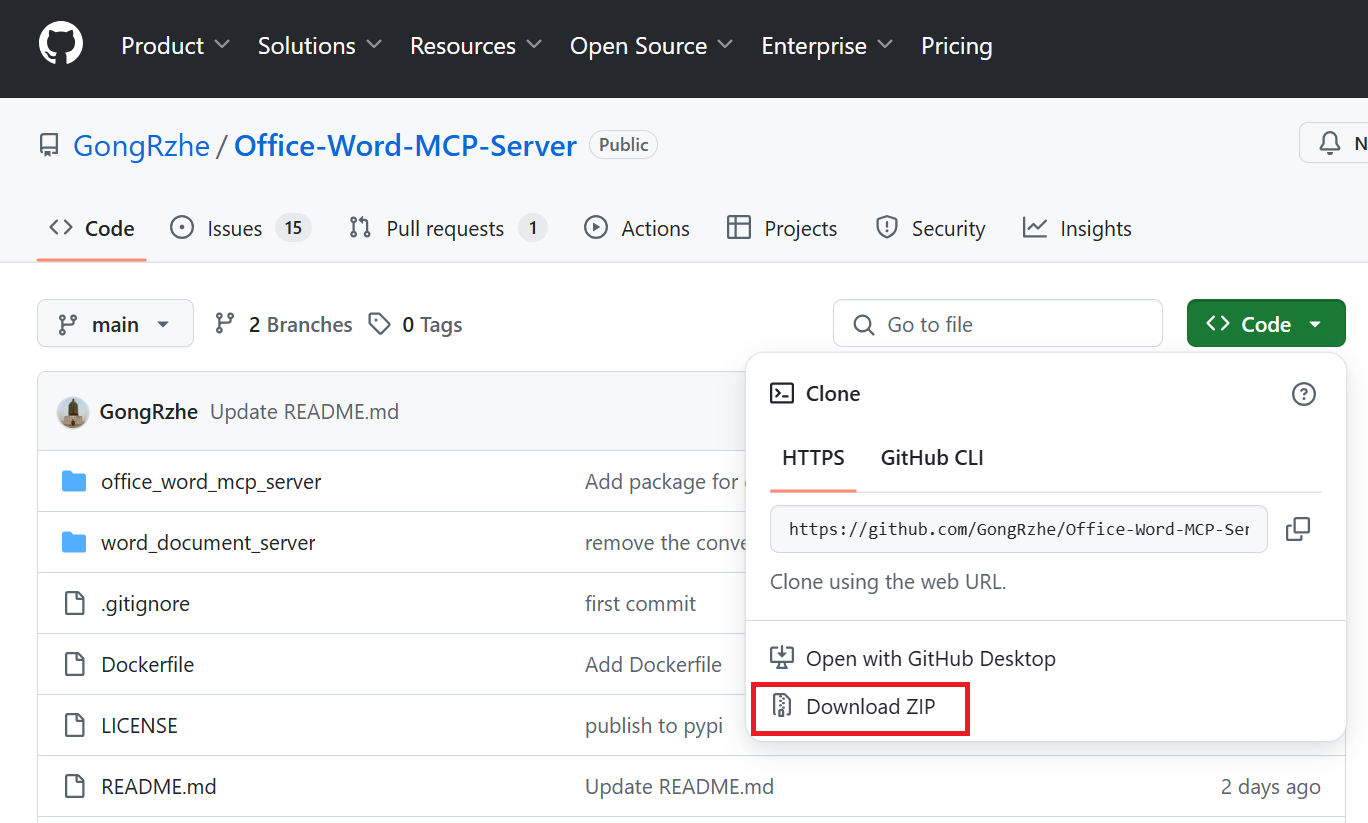Switch to the Code tab
This screenshot has height=823, width=1368.
[x=92, y=228]
